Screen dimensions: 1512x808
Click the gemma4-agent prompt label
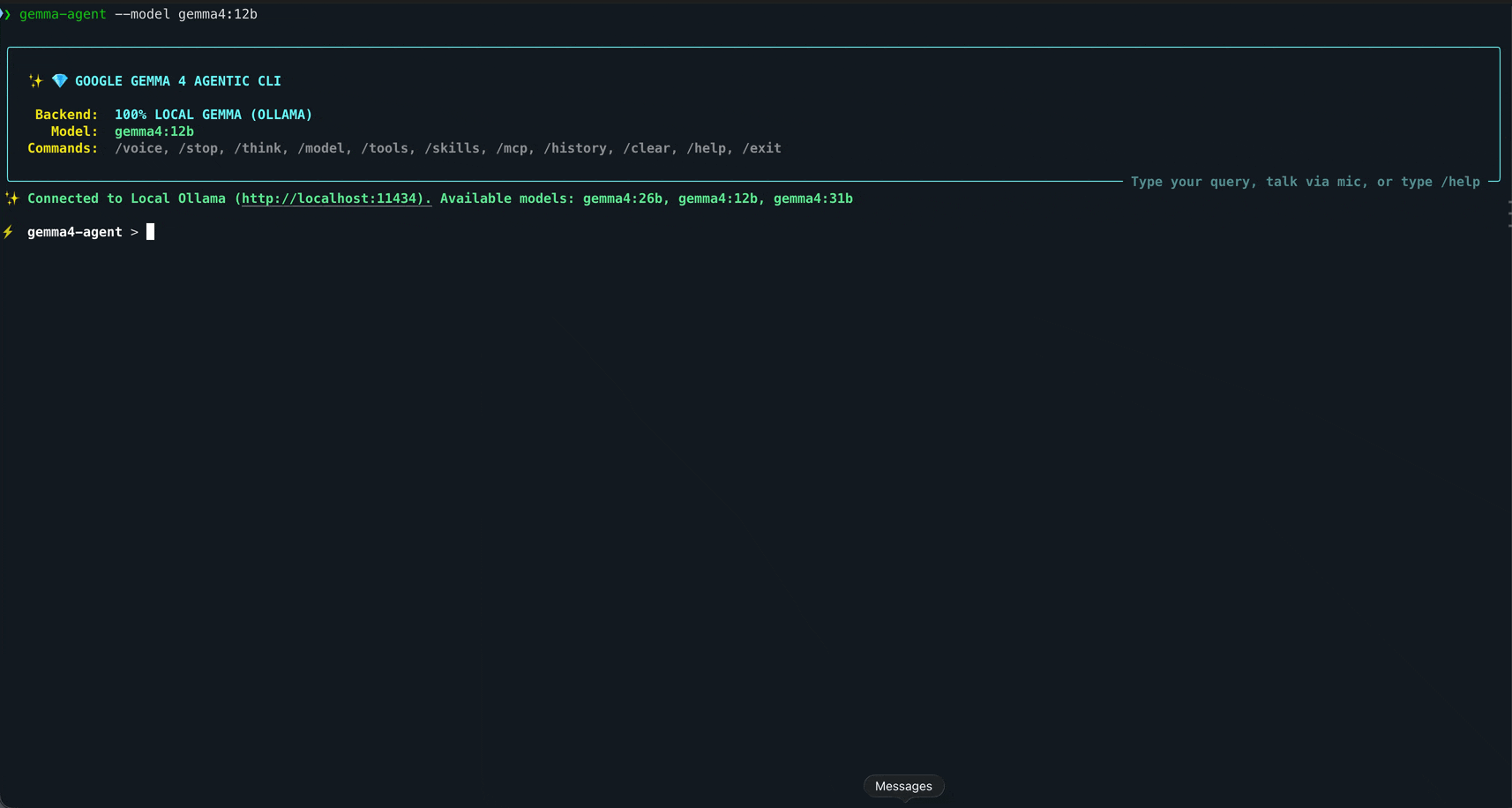[x=75, y=232]
